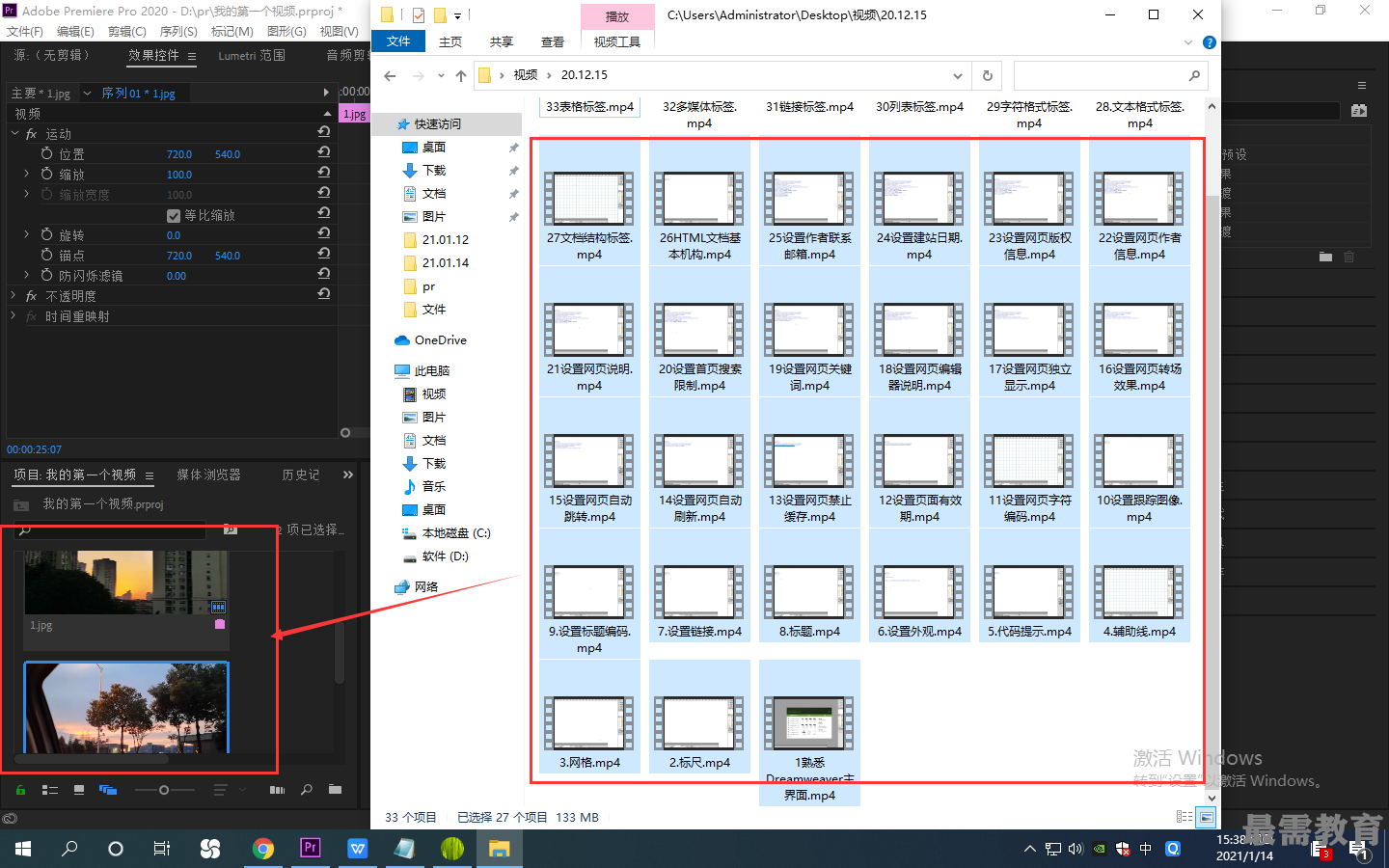Show more project panel tabs chevron
This screenshot has height=868, width=1389.
tap(348, 475)
